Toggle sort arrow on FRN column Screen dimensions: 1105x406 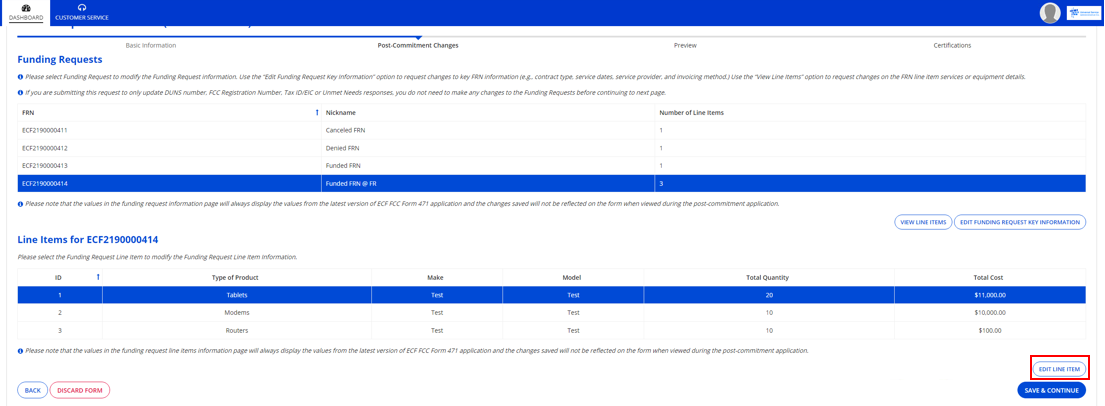pyautogui.click(x=317, y=112)
